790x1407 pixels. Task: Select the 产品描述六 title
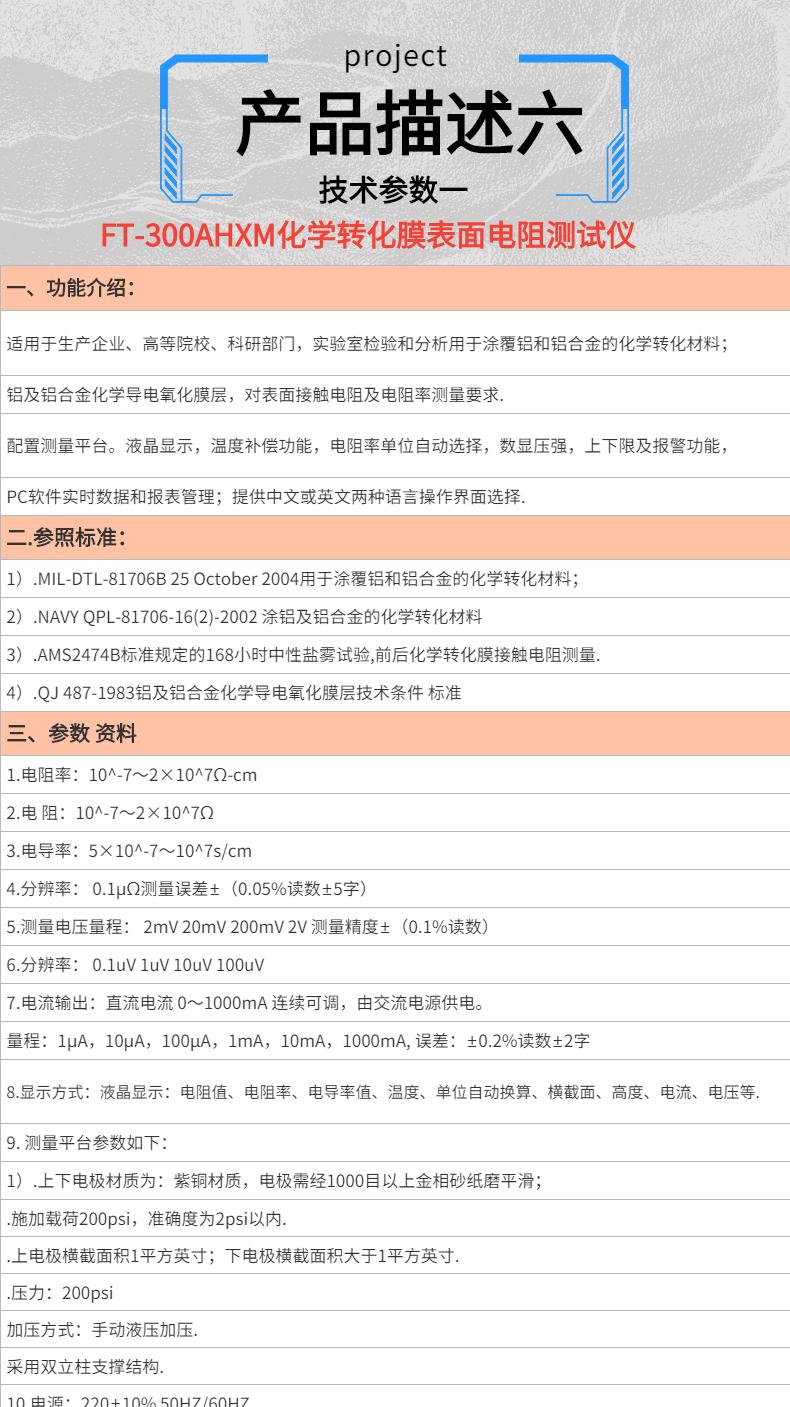410,125
